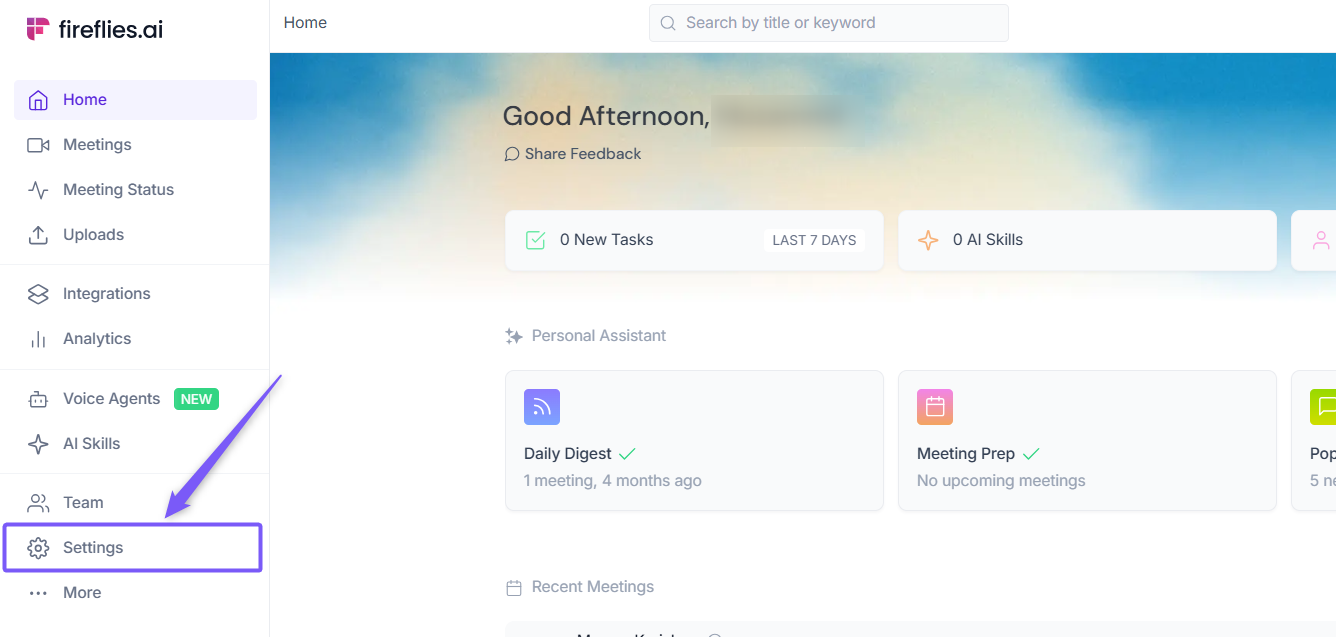Click the fireflies.ai logo icon
Viewport: 1336px width, 637px height.
point(37,29)
